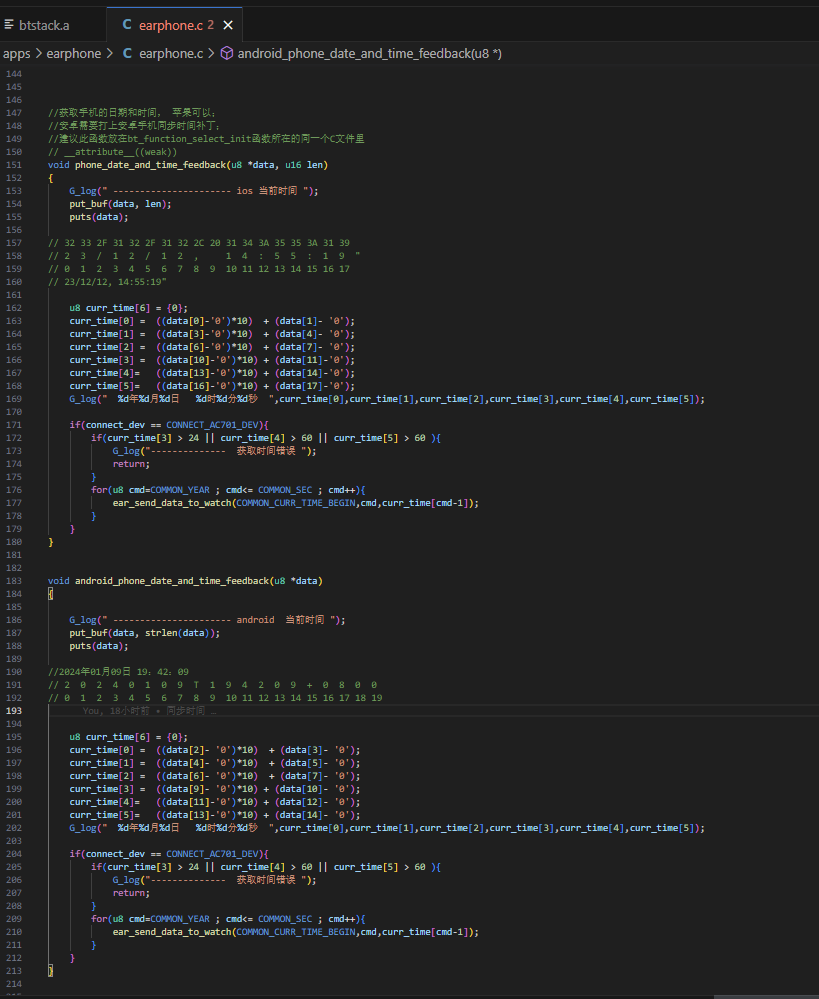Click line number 151 in gutter
This screenshot has height=999, width=819.
pyautogui.click(x=13, y=165)
